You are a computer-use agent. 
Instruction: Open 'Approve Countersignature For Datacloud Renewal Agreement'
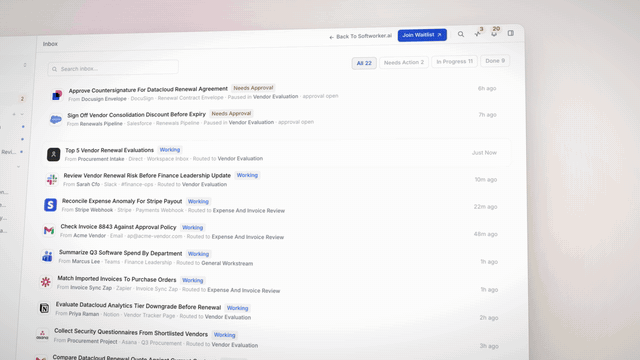click(148, 90)
